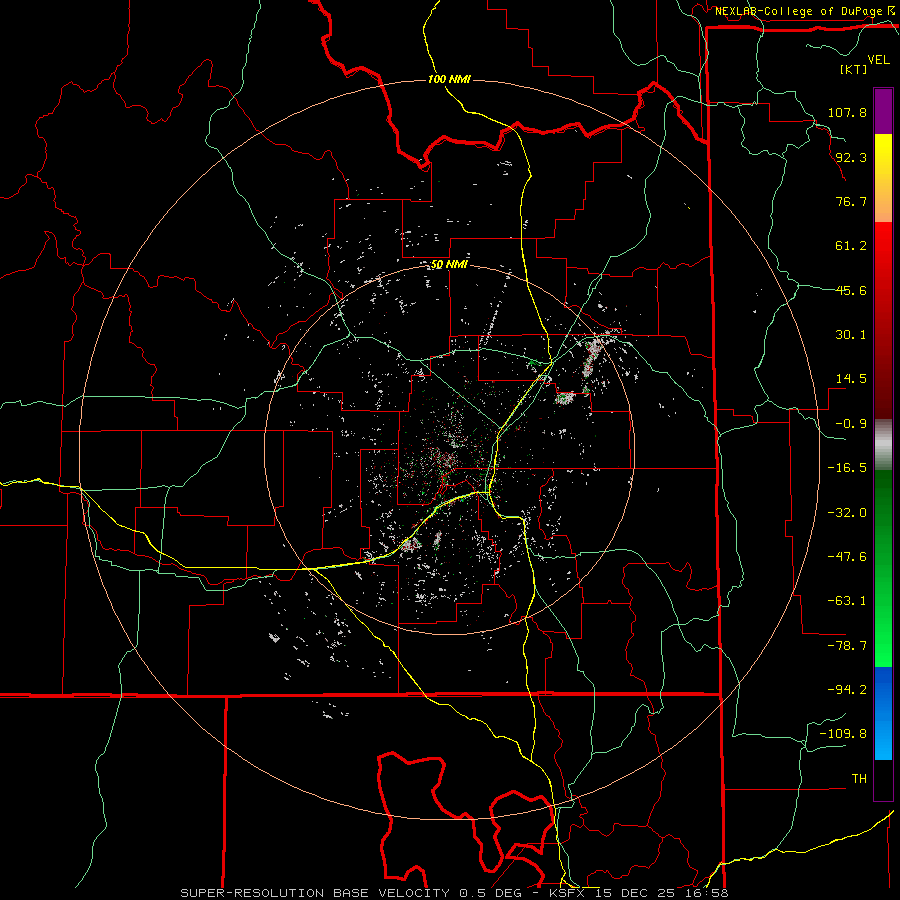The image size is (900, 900).
Task: Click the 100 NMI range ring label
Action: point(449,79)
